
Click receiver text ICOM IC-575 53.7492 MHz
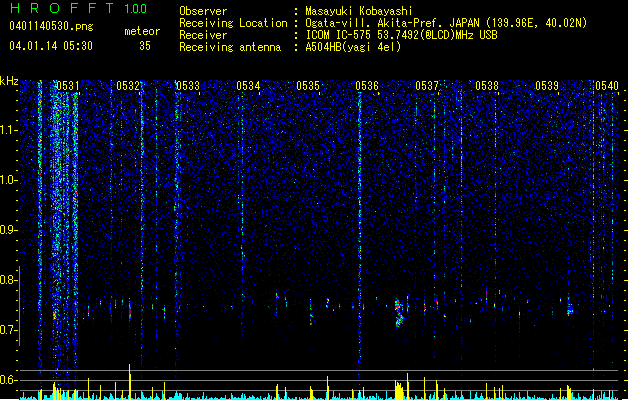(x=401, y=35)
